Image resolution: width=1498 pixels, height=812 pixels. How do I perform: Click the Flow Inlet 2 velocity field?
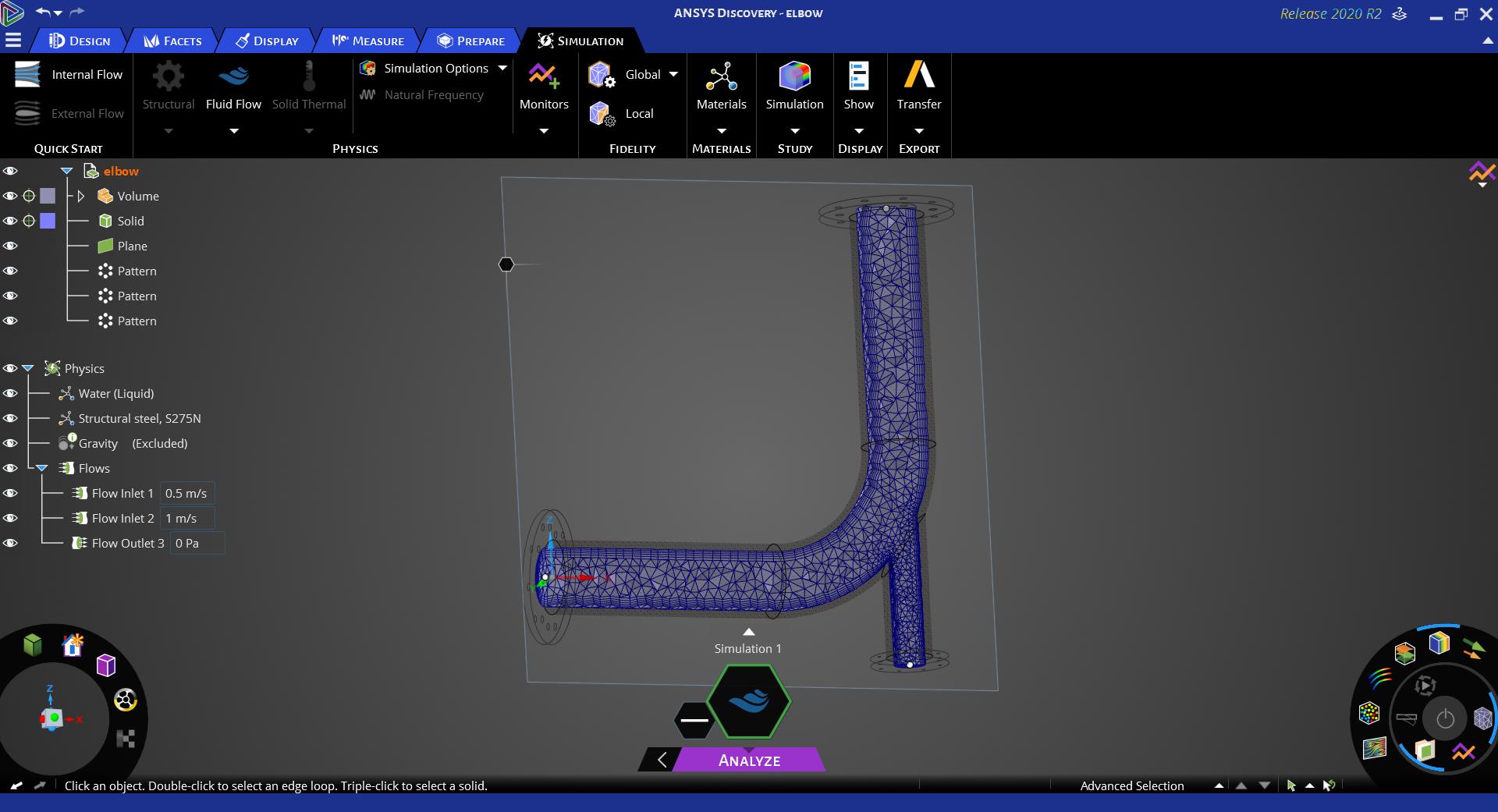(187, 519)
